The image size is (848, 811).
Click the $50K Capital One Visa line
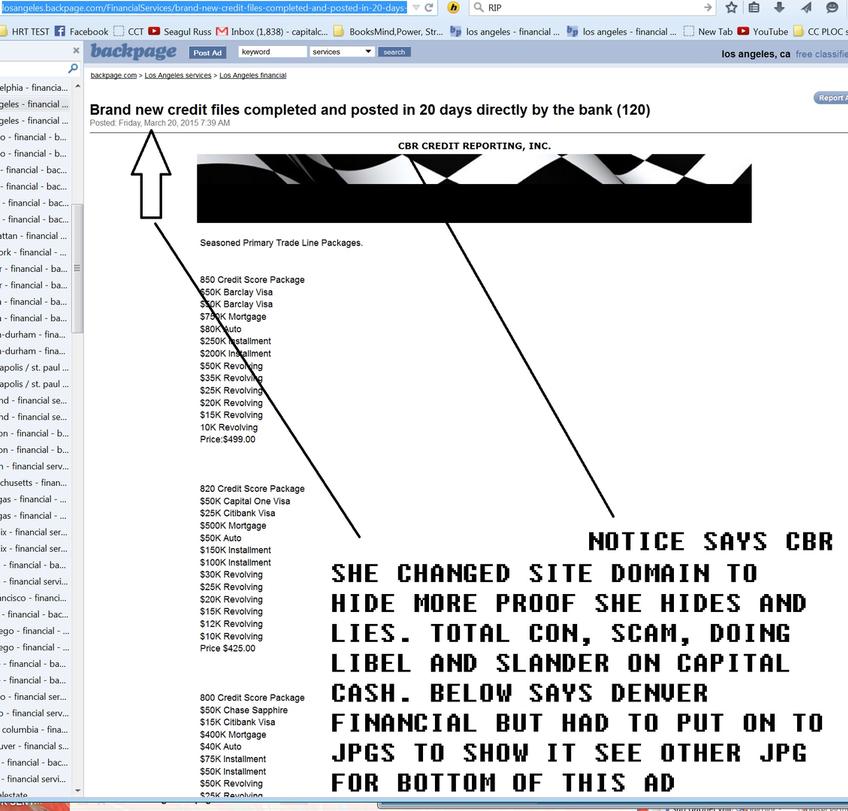click(x=245, y=501)
